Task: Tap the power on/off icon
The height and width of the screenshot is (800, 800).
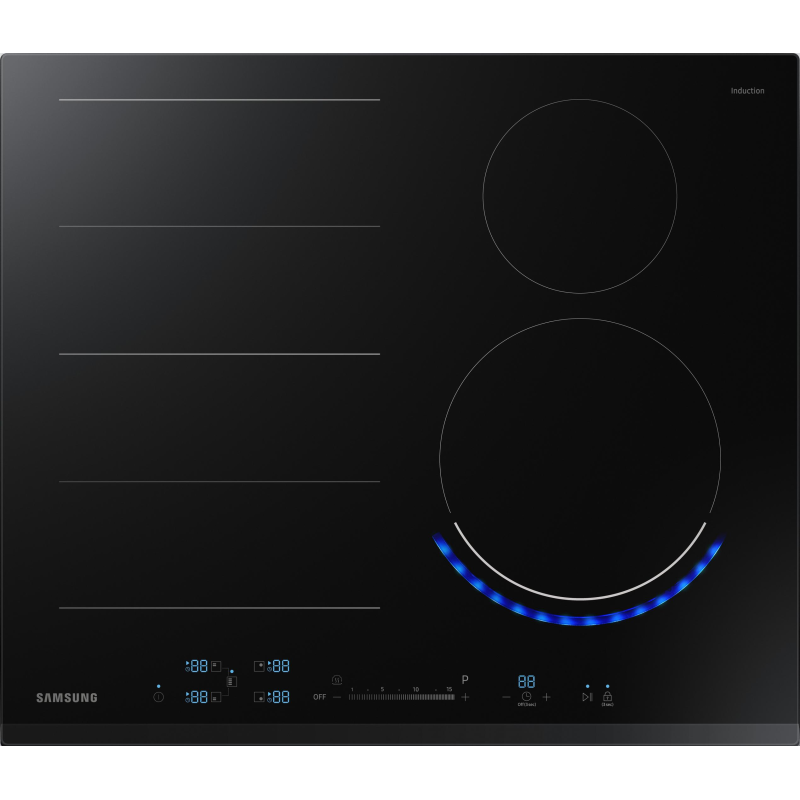Action: click(159, 697)
